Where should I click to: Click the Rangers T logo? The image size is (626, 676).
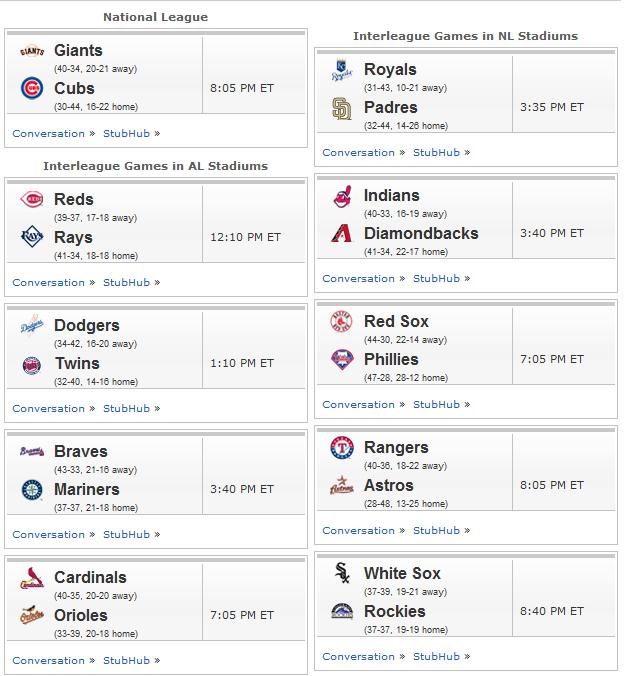click(x=342, y=448)
